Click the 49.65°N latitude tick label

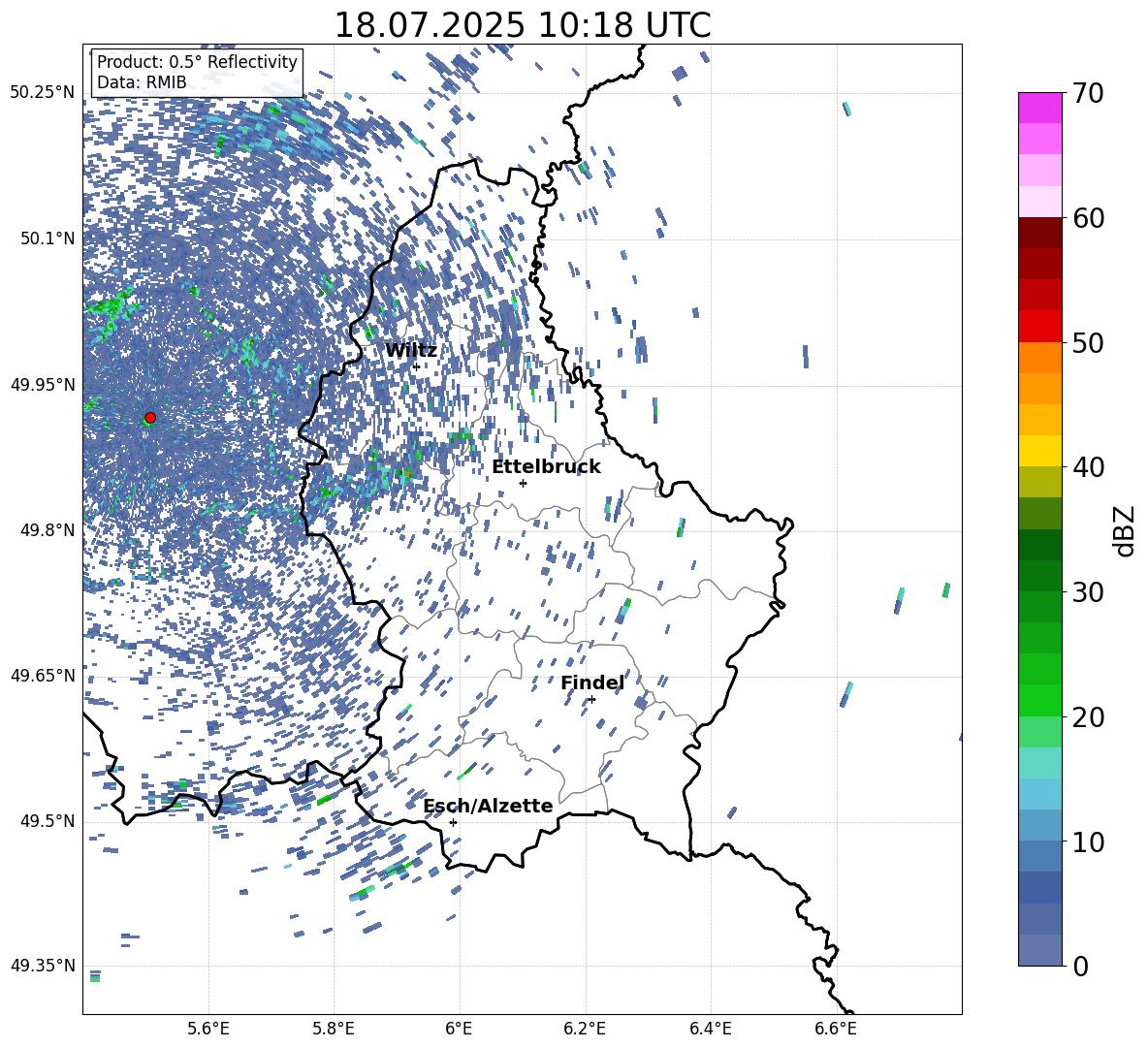coord(43,675)
